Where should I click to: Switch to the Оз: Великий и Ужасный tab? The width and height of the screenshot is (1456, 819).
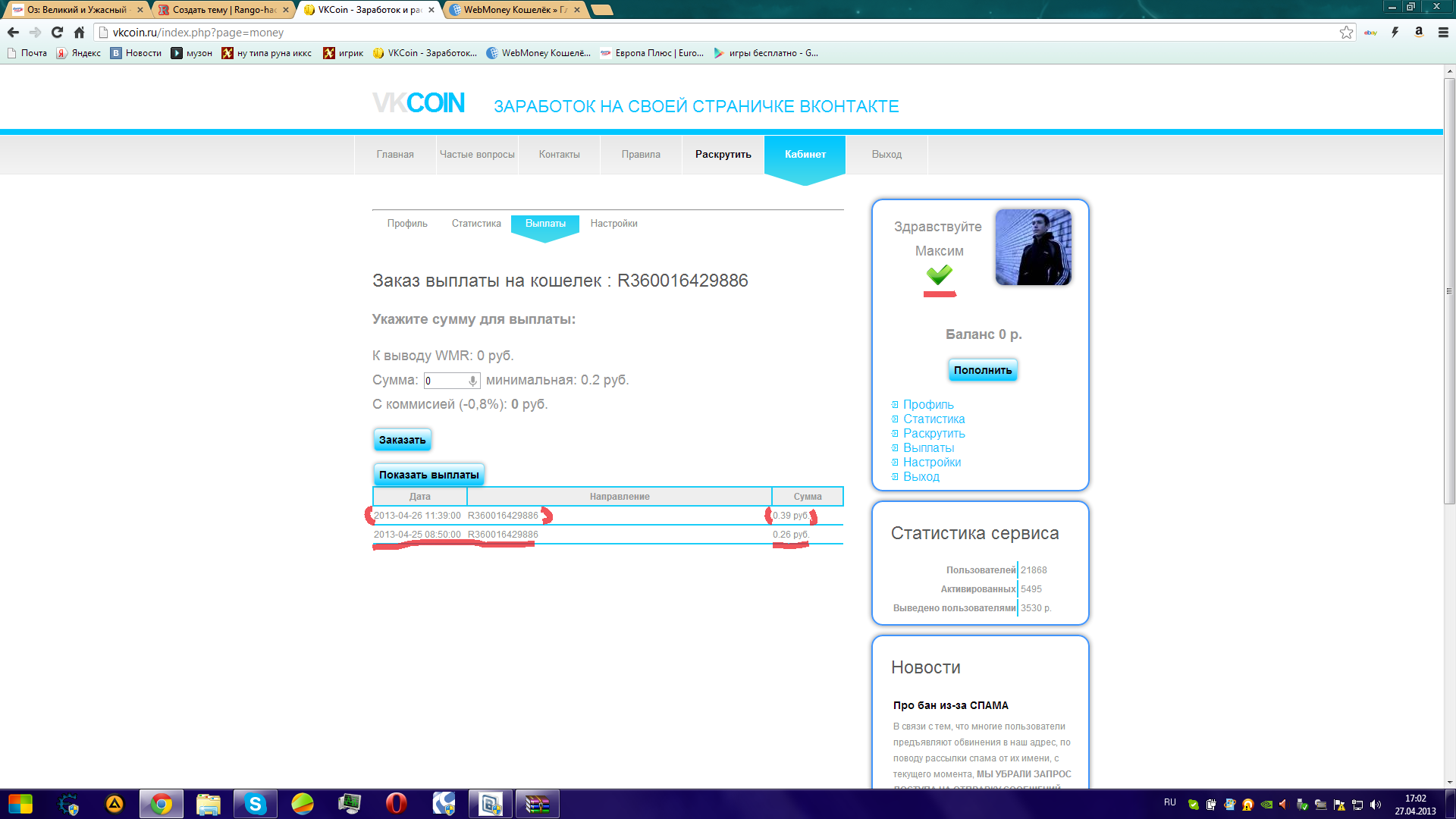tap(76, 10)
